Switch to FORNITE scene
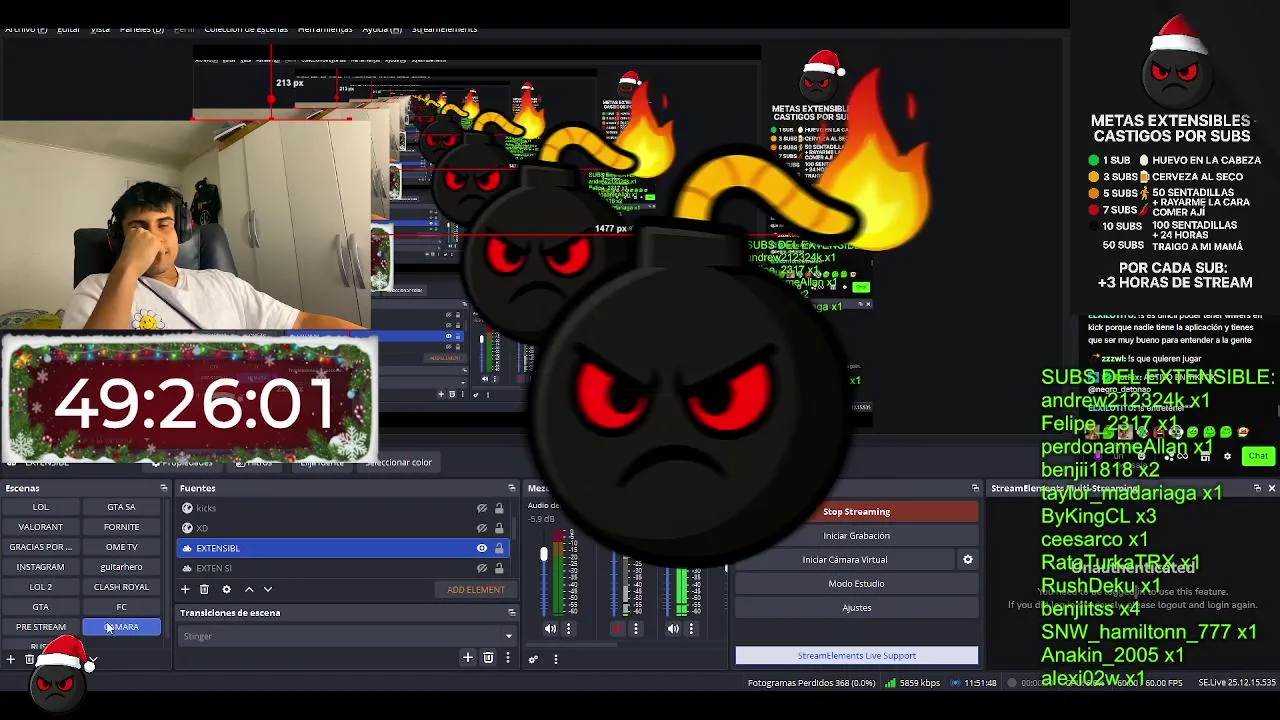 click(x=121, y=527)
